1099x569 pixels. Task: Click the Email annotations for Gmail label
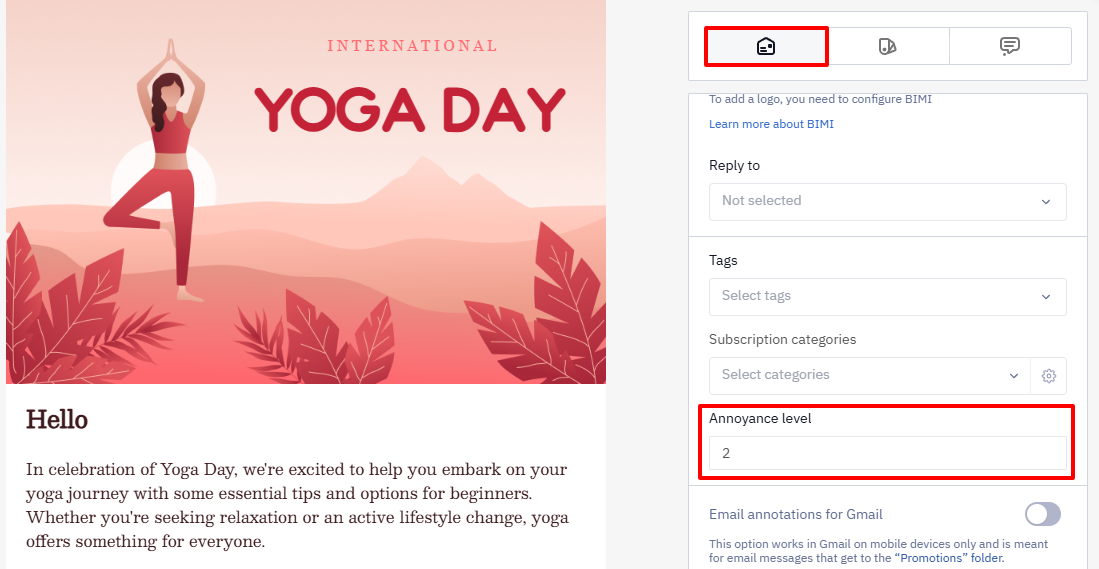point(796,514)
